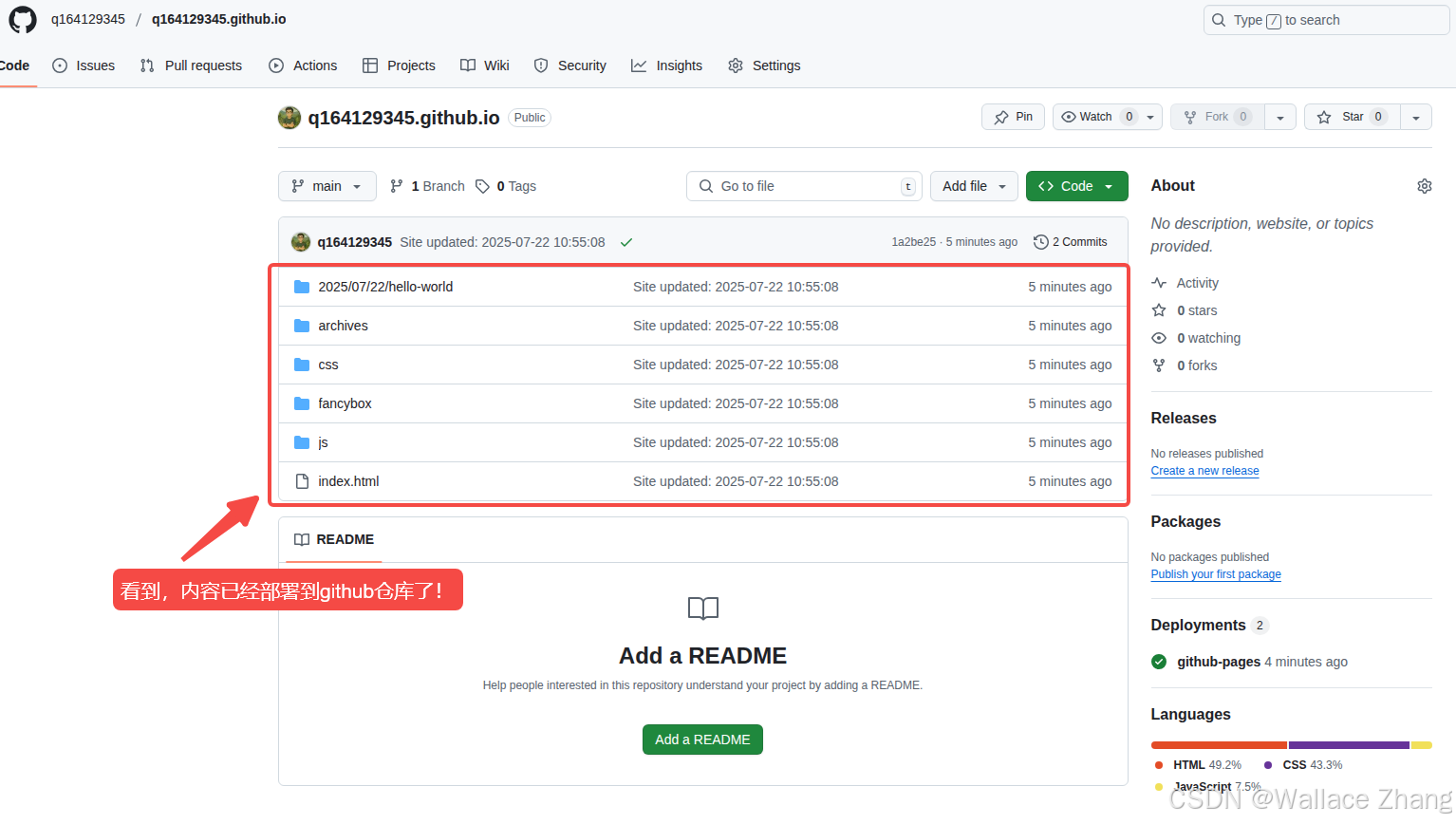Select the README tab
The image size is (1456, 824).
coord(334,539)
